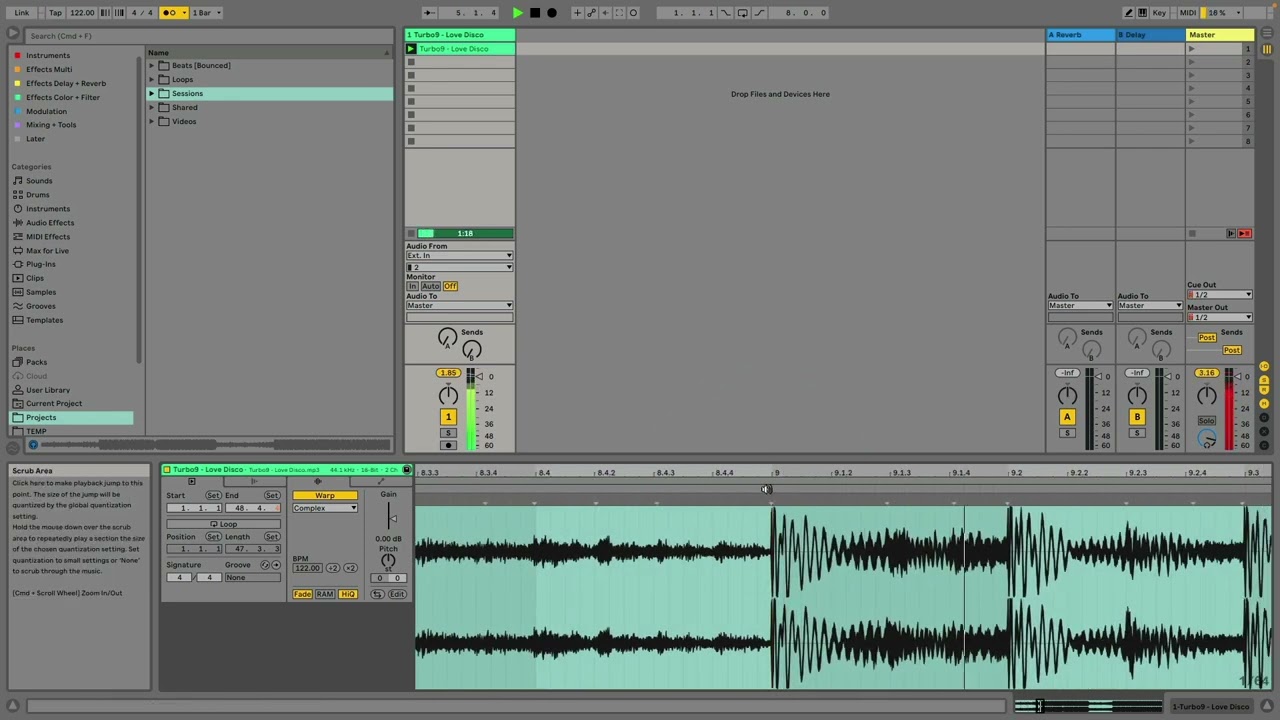Image resolution: width=1280 pixels, height=720 pixels.
Task: Set track monitor to Auto
Action: 430,286
